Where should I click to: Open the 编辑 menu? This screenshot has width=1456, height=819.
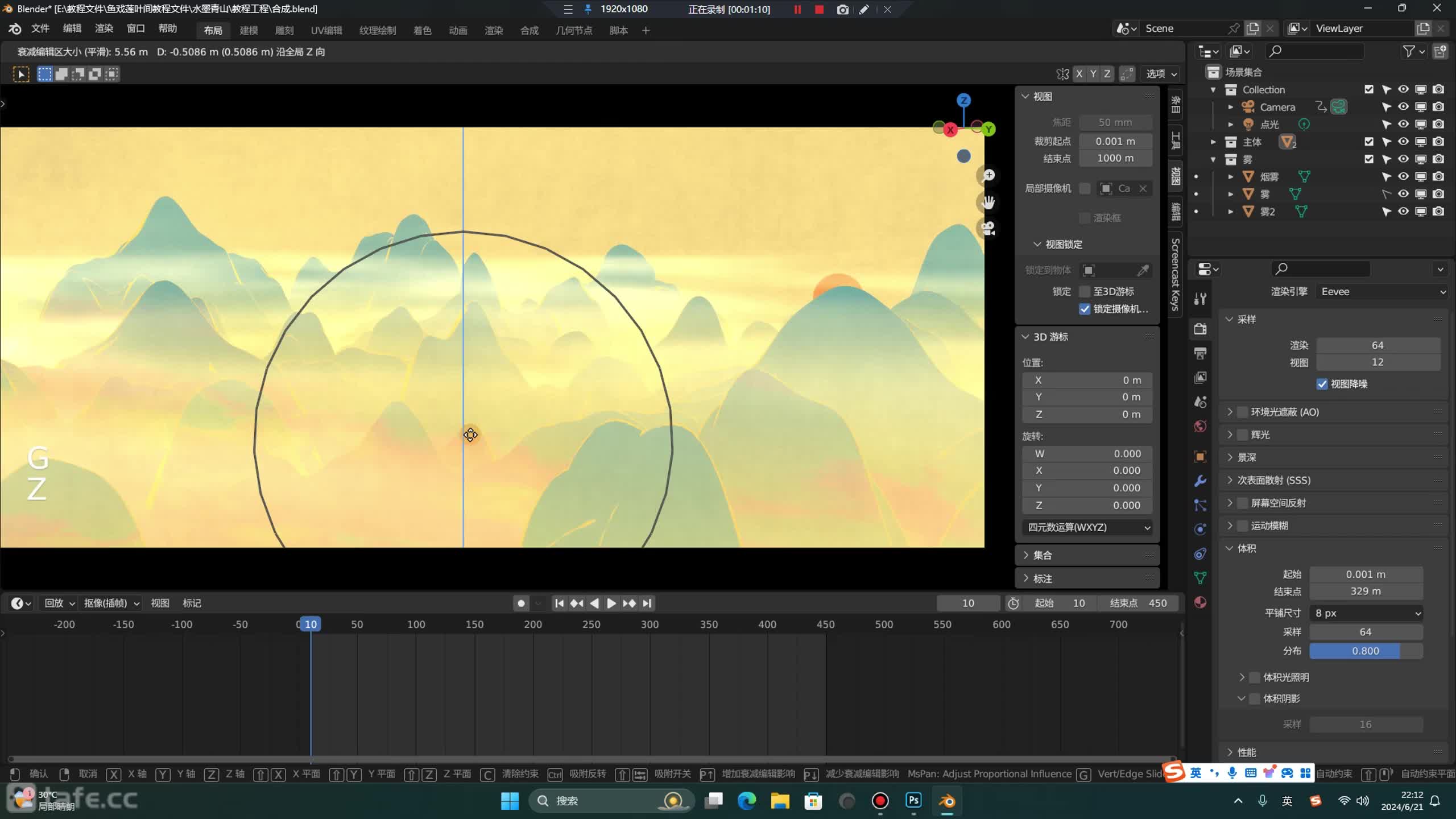point(72,28)
